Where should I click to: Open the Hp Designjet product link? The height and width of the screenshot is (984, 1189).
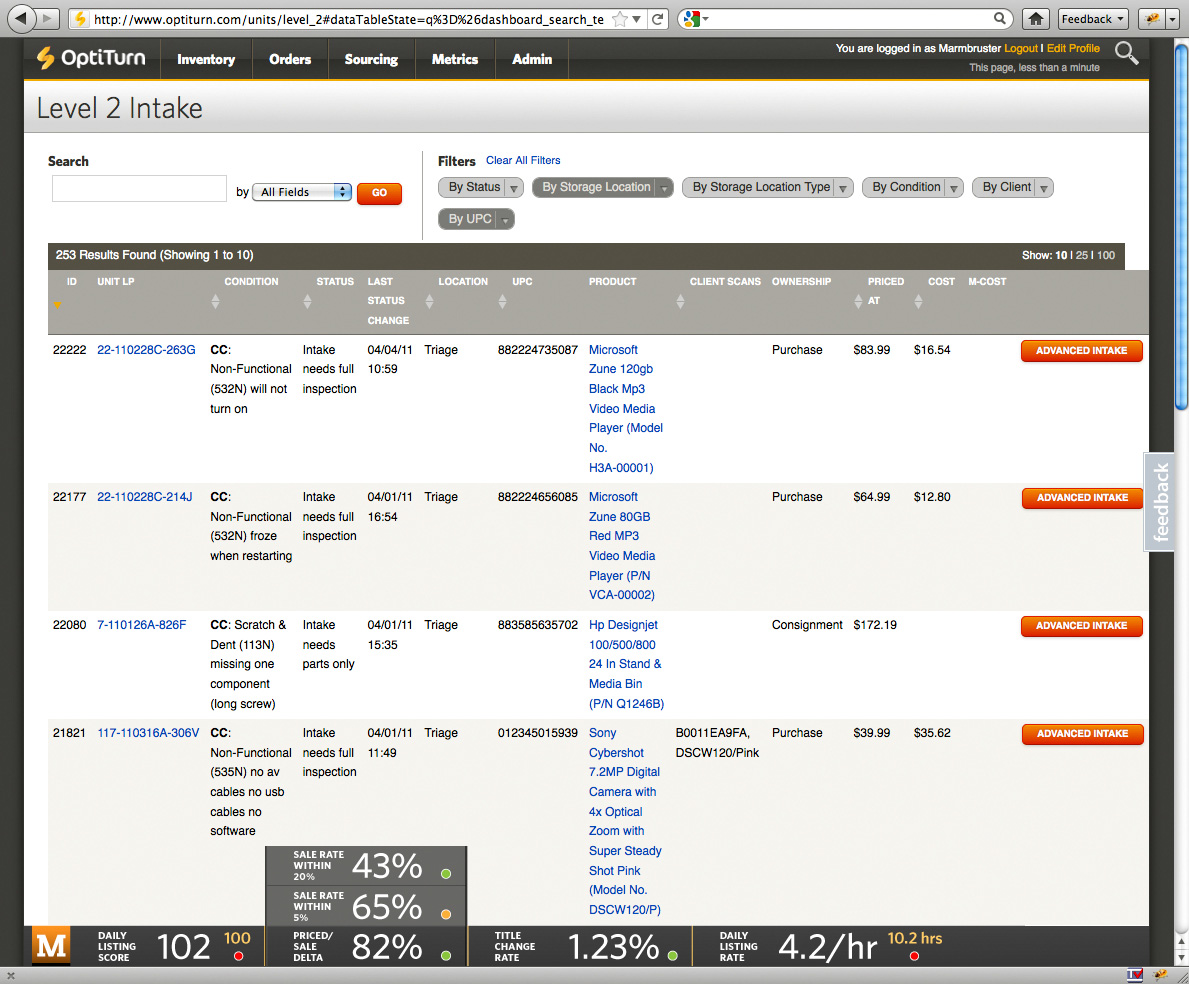point(626,664)
